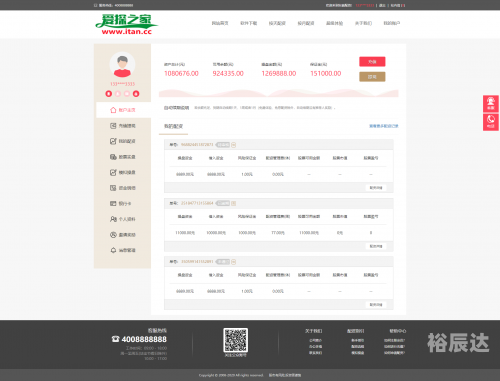Open 软件下载 in the top navigation
The width and height of the screenshot is (500, 381).
point(249,23)
